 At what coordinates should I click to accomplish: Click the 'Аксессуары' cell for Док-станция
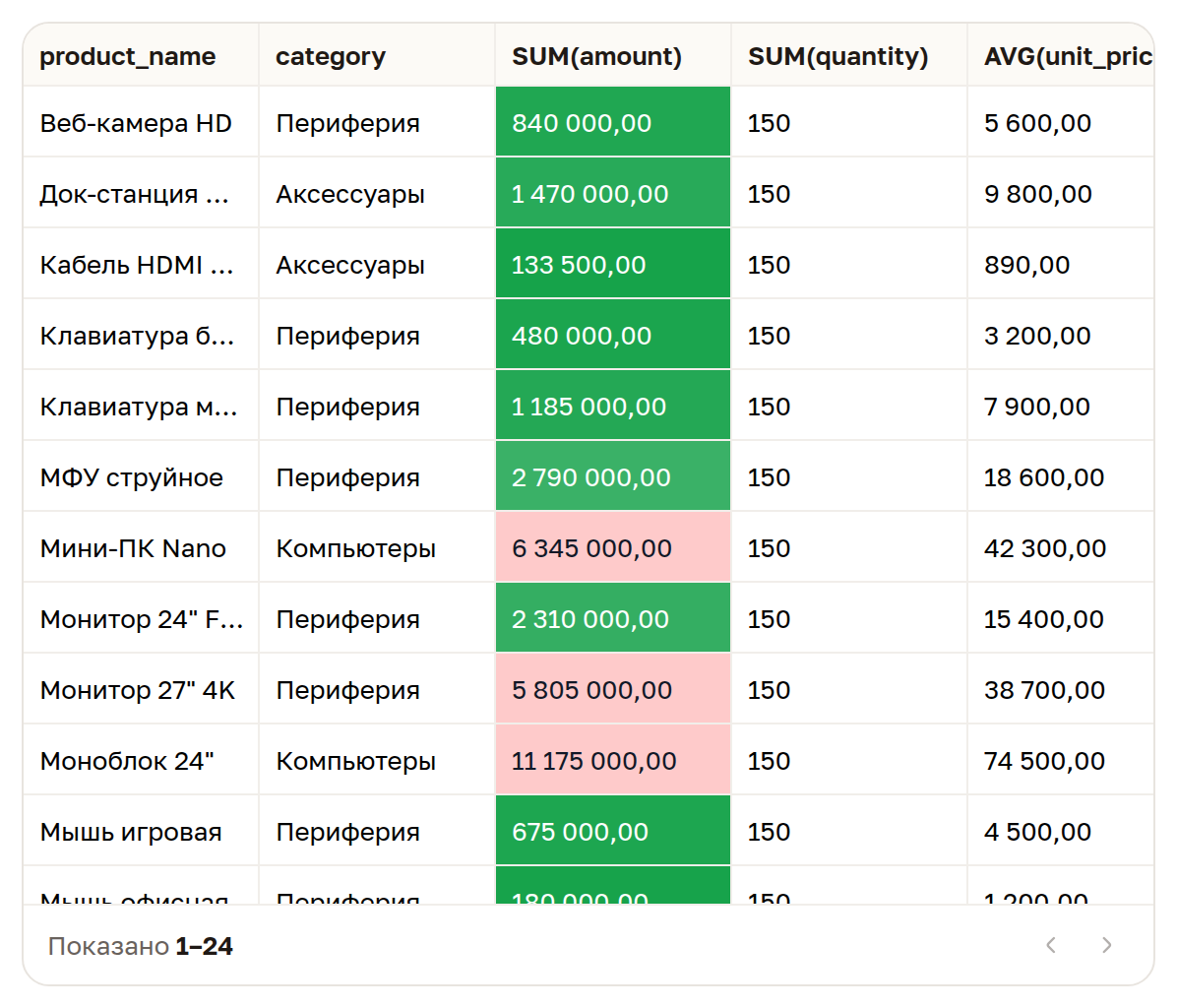click(377, 193)
